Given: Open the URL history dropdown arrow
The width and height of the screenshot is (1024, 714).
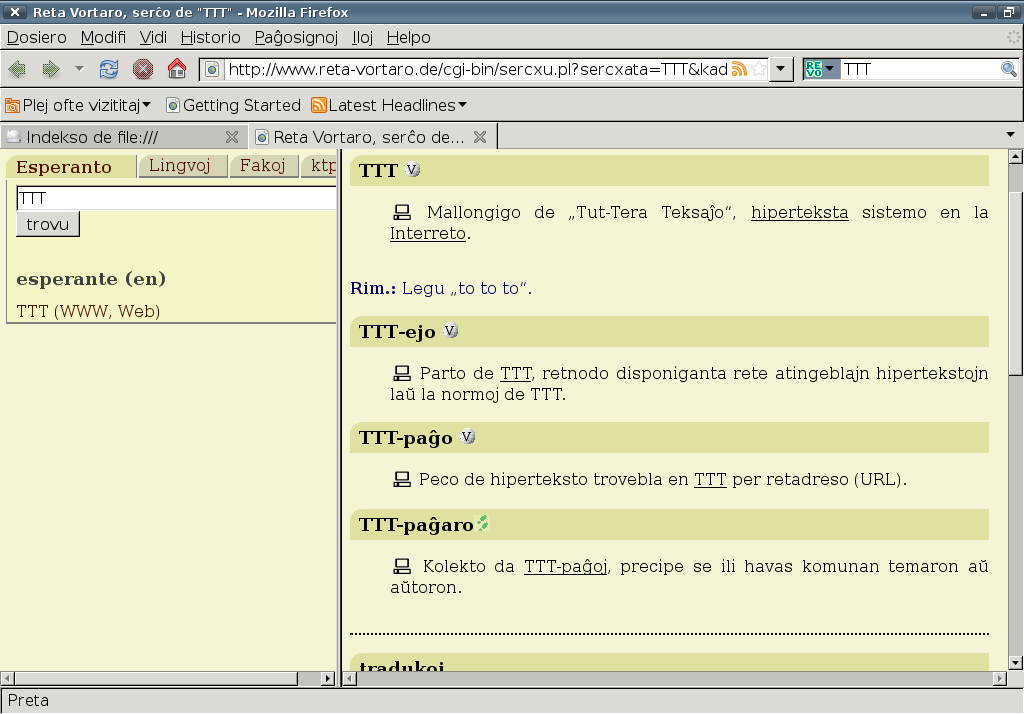Looking at the screenshot, I should coord(781,69).
